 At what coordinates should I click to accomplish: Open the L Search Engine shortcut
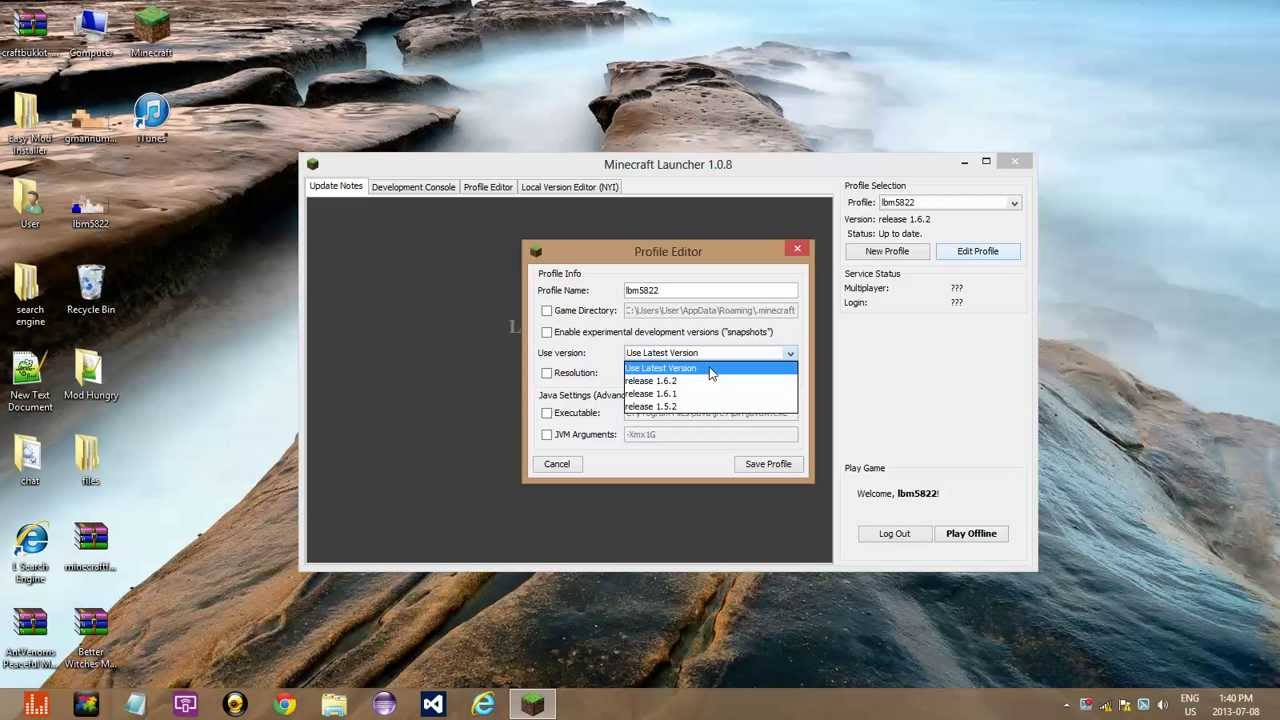click(x=30, y=553)
